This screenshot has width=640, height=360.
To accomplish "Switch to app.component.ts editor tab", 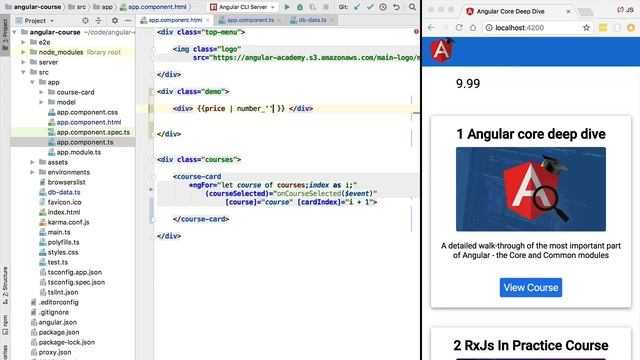I will click(x=250, y=20).
